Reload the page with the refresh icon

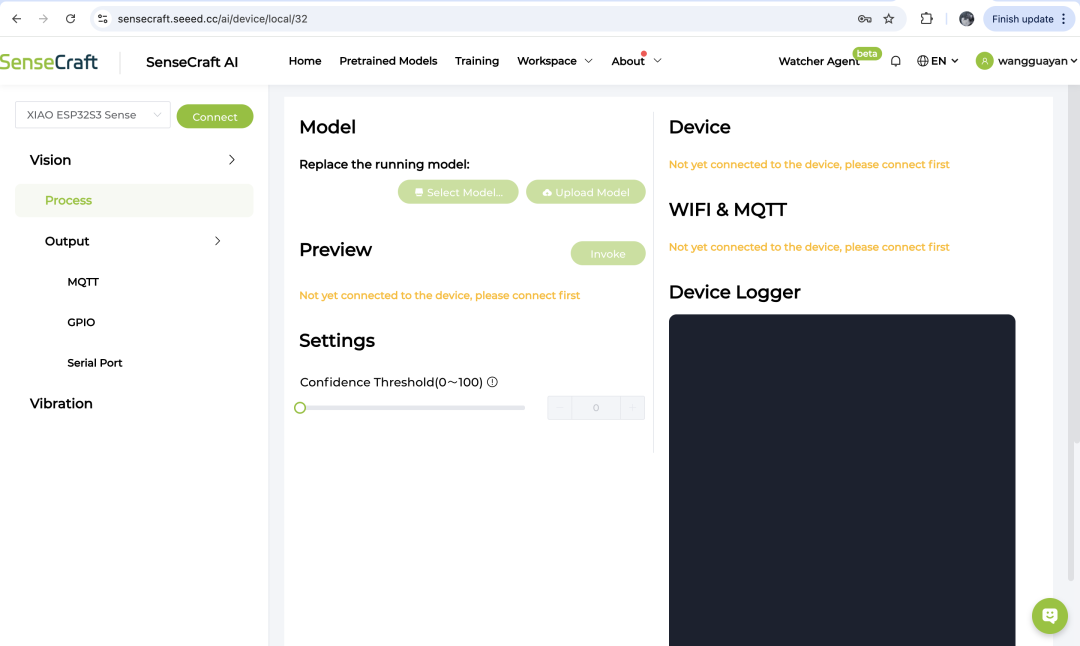point(70,19)
